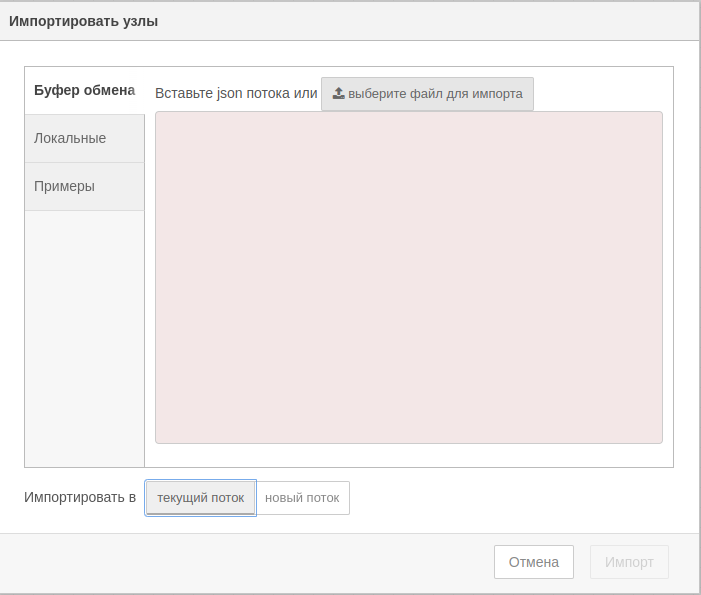Choose a file for import from disk
Screen dimensions: 701x595
(x=428, y=93)
